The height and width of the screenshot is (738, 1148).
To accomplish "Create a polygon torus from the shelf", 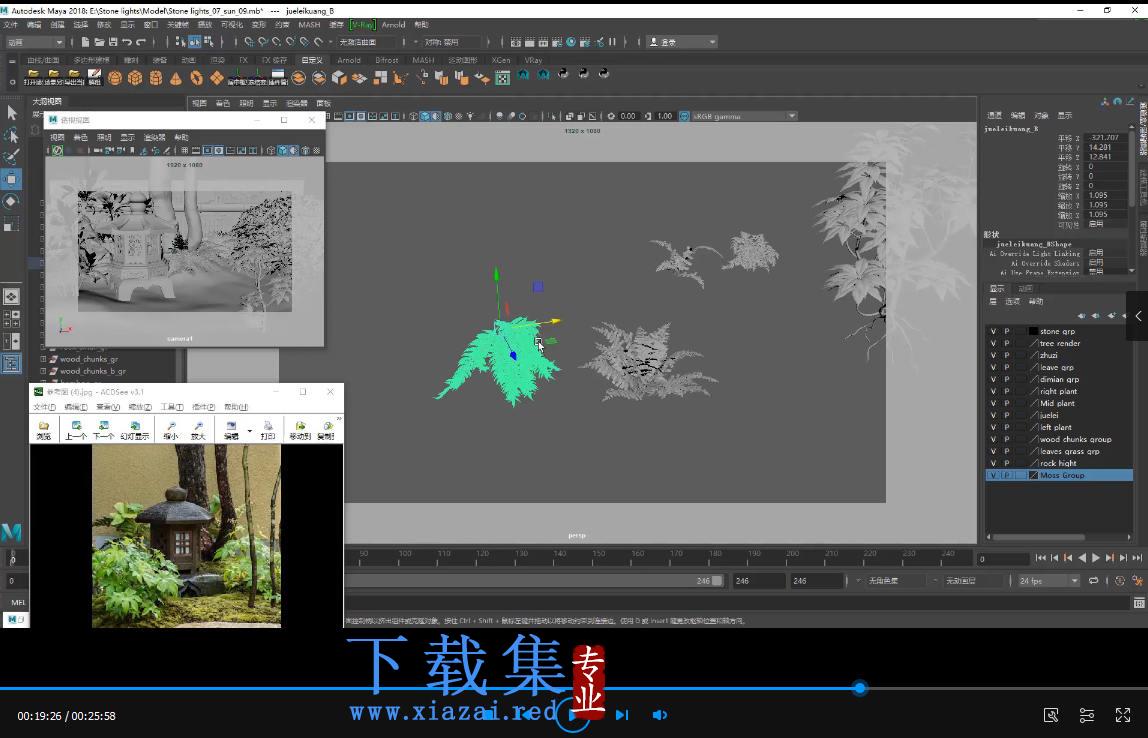I will [x=196, y=77].
